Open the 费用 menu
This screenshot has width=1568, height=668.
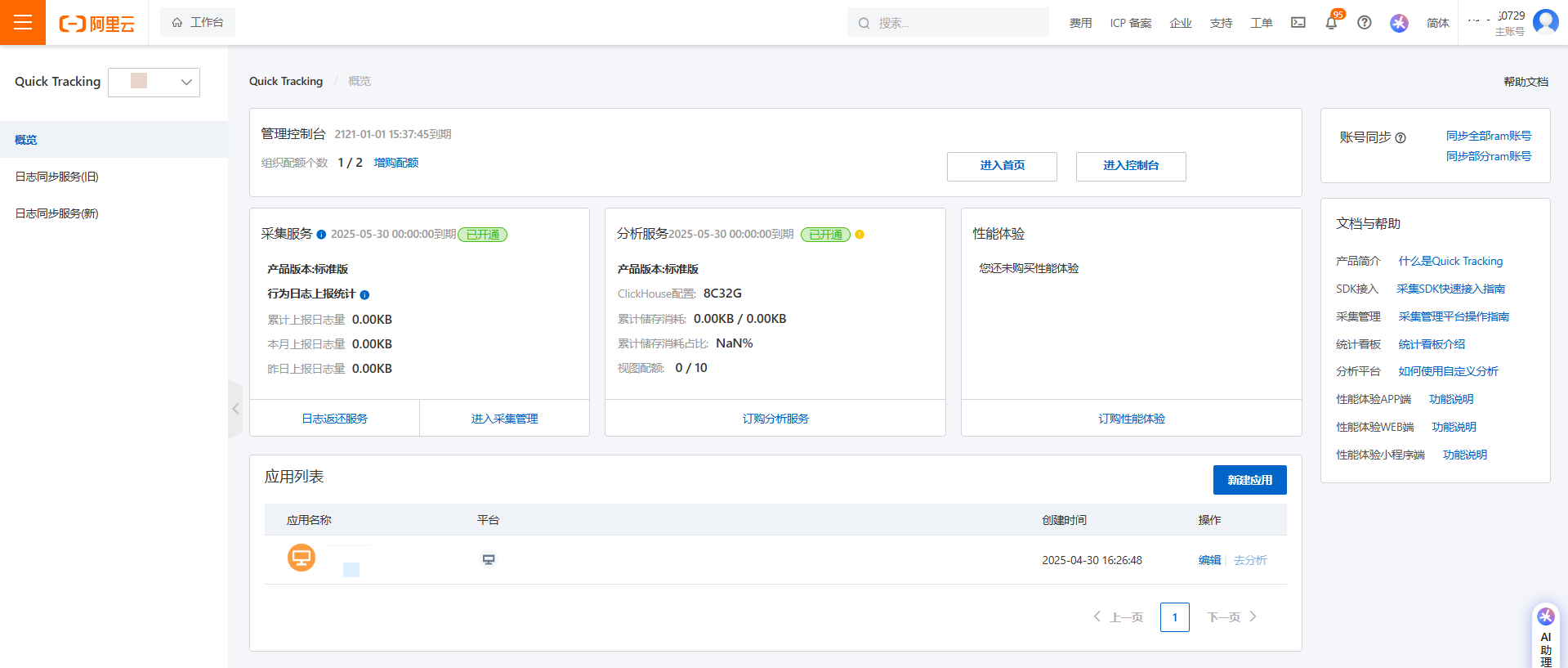pyautogui.click(x=1080, y=23)
